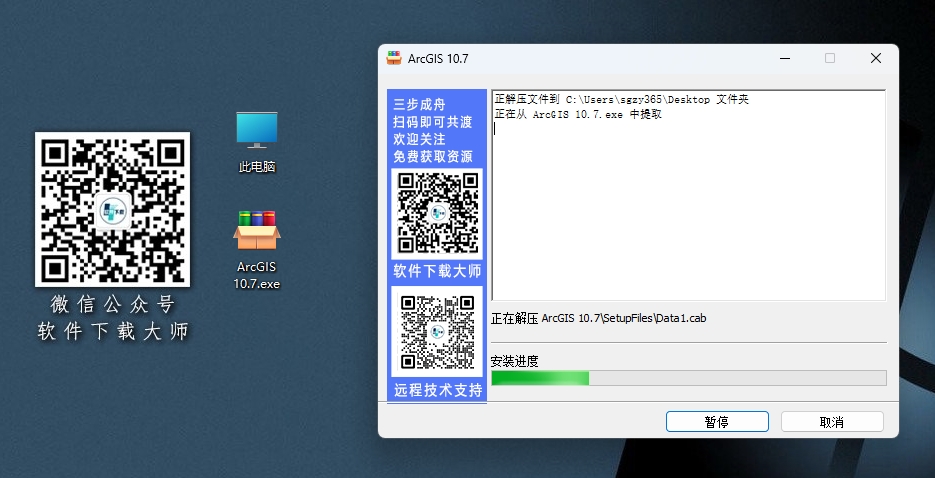Click the line '正解压文件到 C:\Users\sgzy365\Desktop 文件夹'
The height and width of the screenshot is (478, 935).
click(621, 100)
